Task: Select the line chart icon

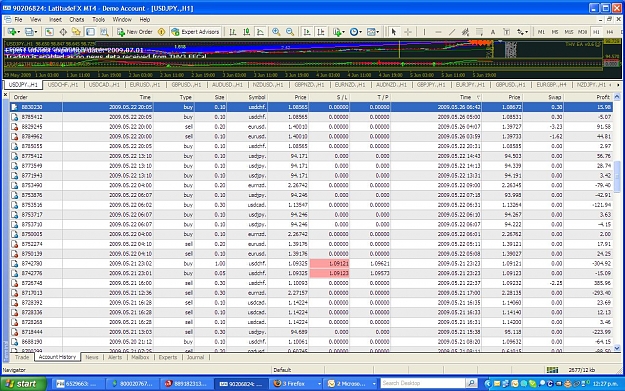Action: 261,32
